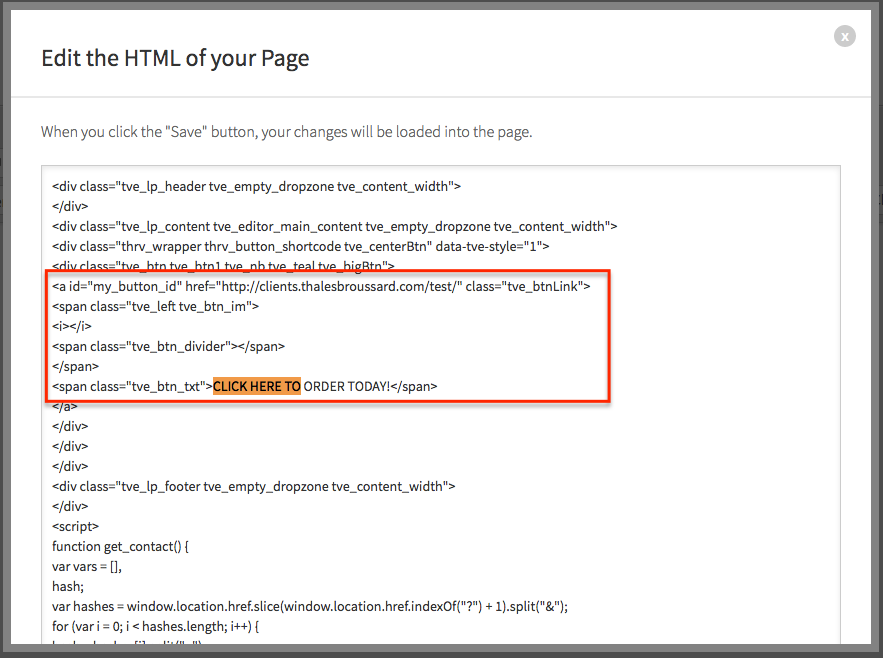This screenshot has width=883, height=658.
Task: Click the var vars = [], line
Action: (87, 567)
